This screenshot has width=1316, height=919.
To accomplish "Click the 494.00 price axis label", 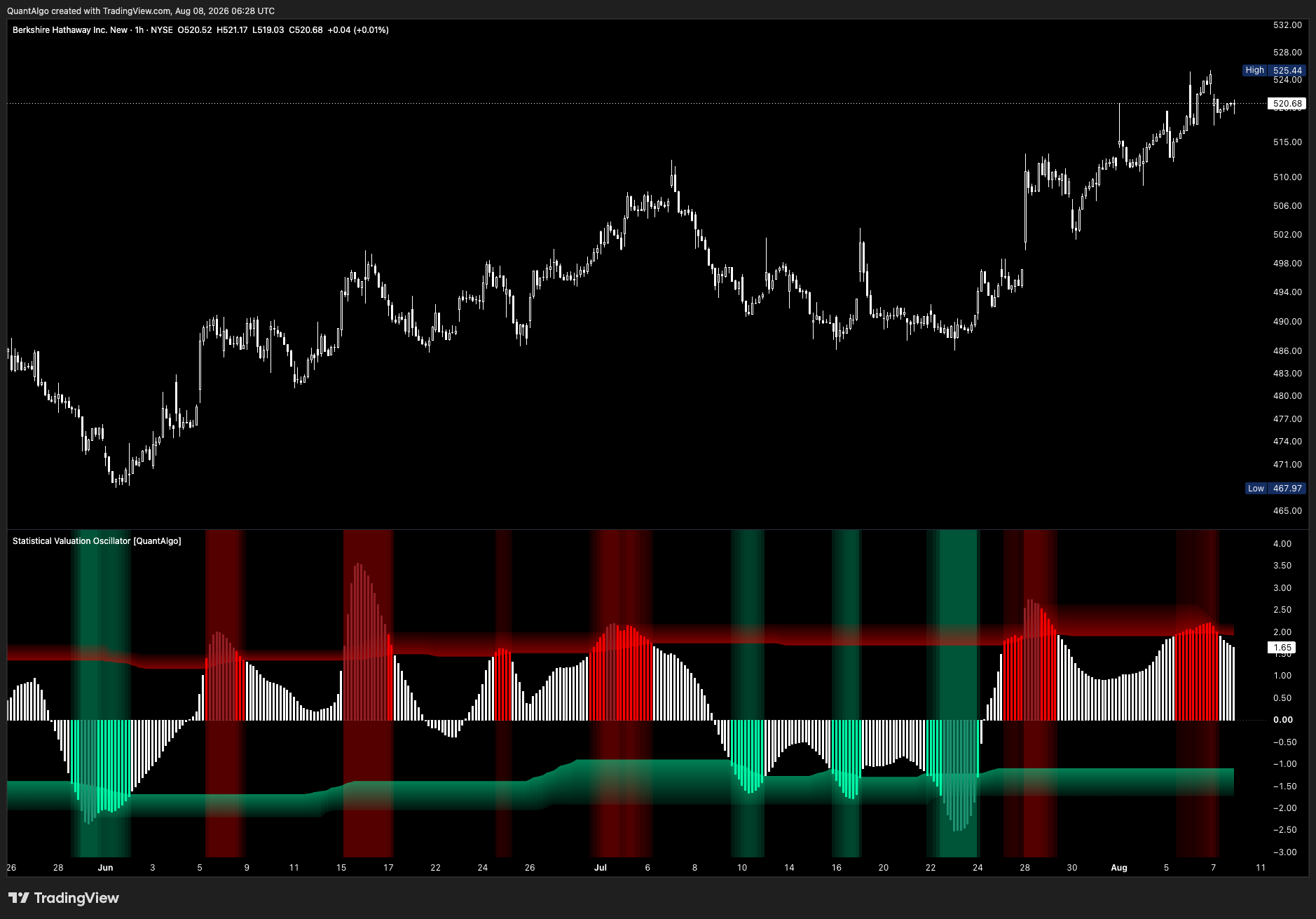I will pos(1287,292).
